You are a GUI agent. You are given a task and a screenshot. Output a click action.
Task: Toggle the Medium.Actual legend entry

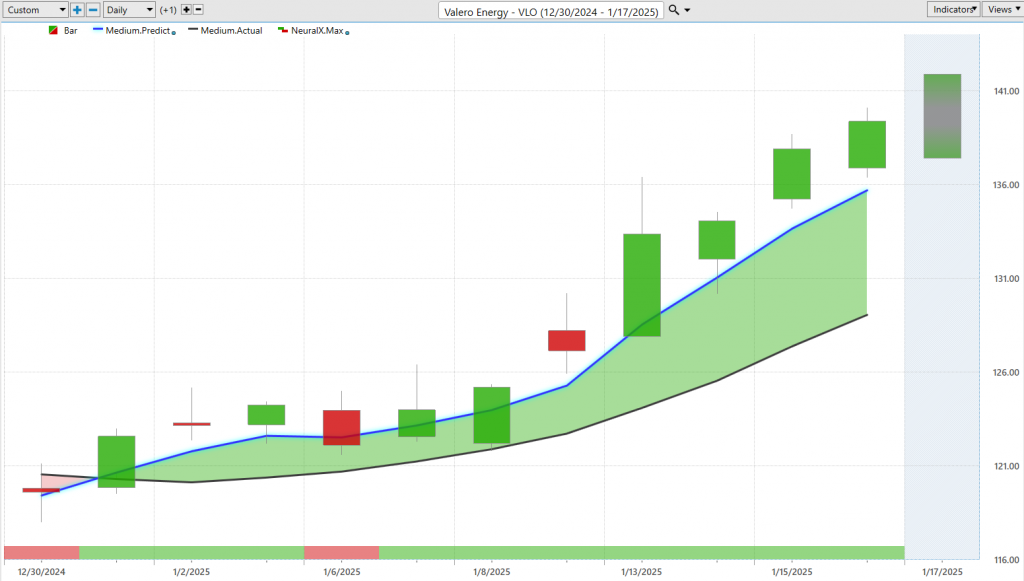click(x=231, y=31)
